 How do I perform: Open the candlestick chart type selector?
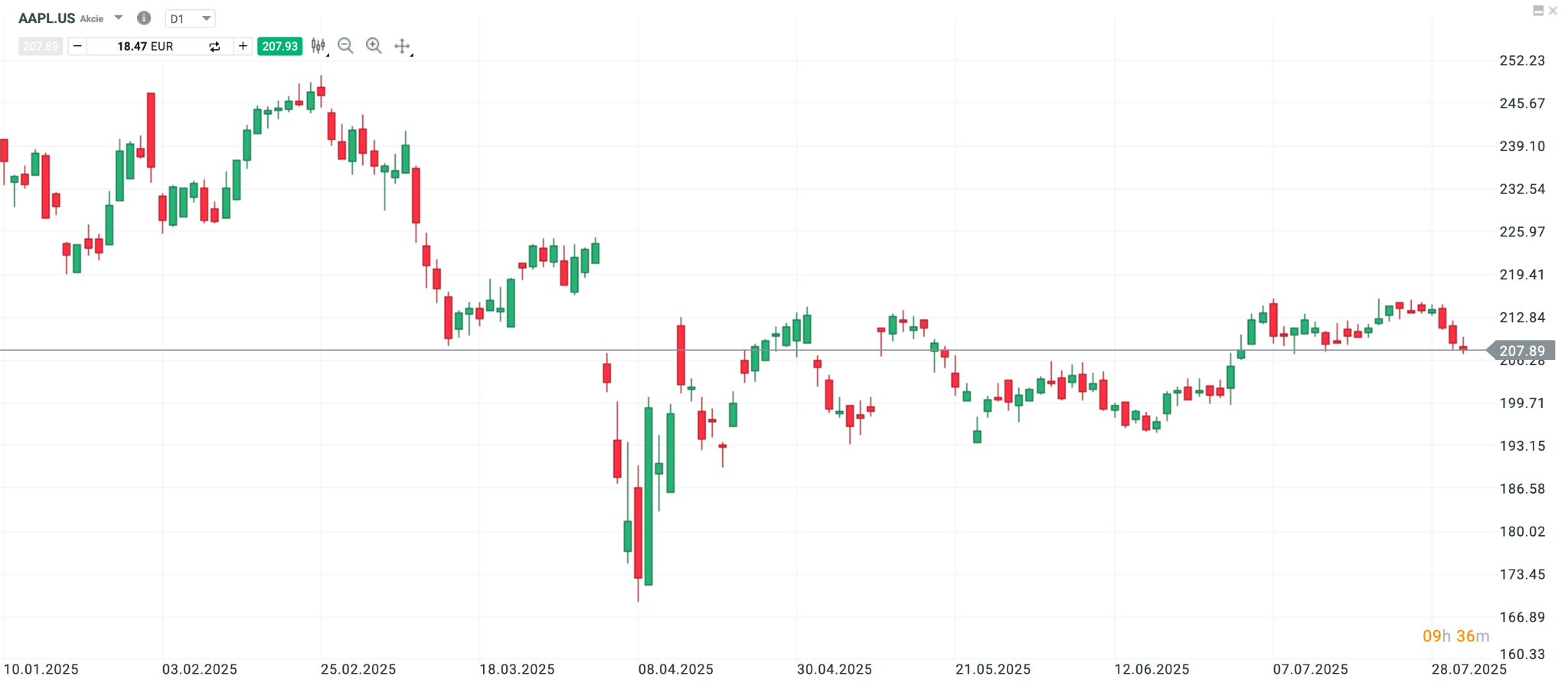pyautogui.click(x=318, y=46)
